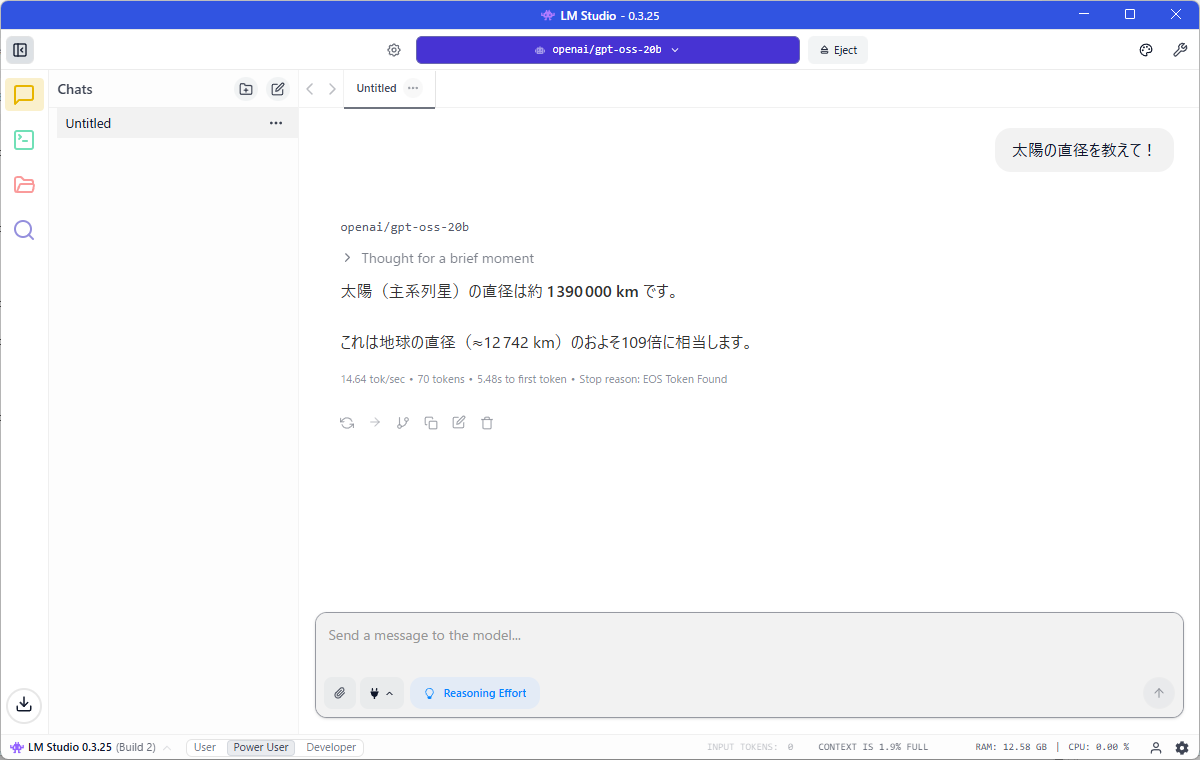Open the user account icon in status bar
Viewport: 1200px width, 760px height.
tap(1156, 747)
